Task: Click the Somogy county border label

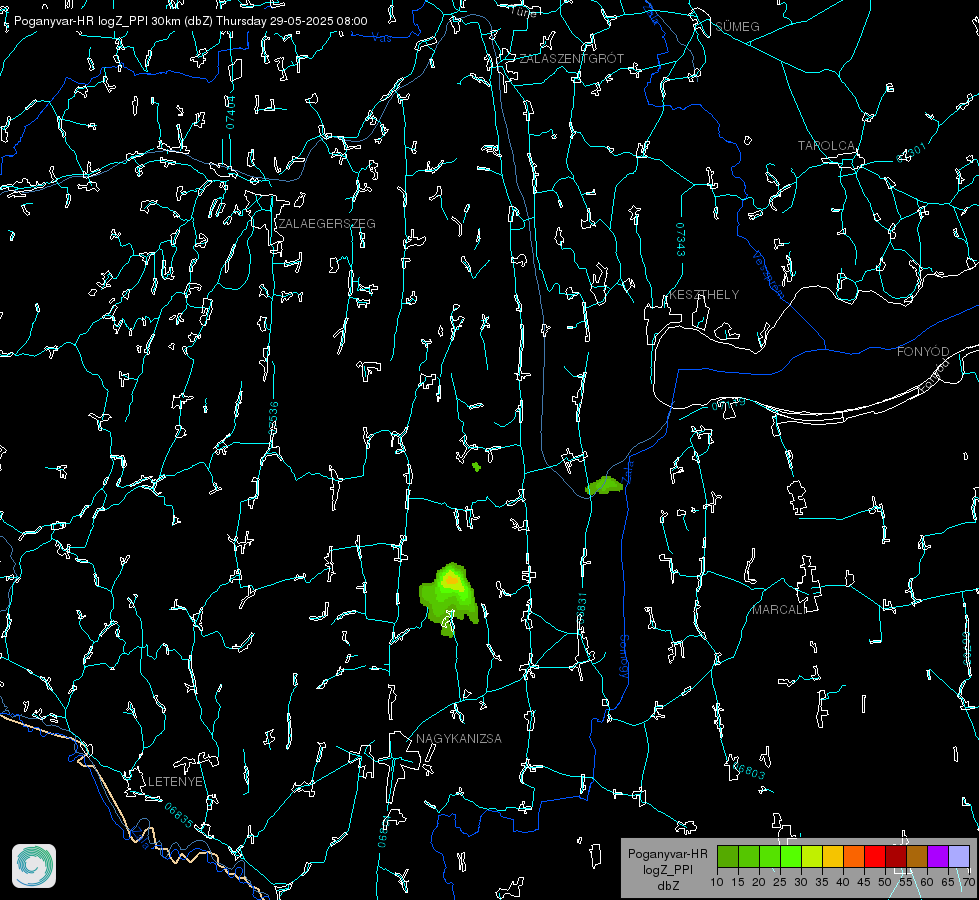Action: pyautogui.click(x=624, y=656)
